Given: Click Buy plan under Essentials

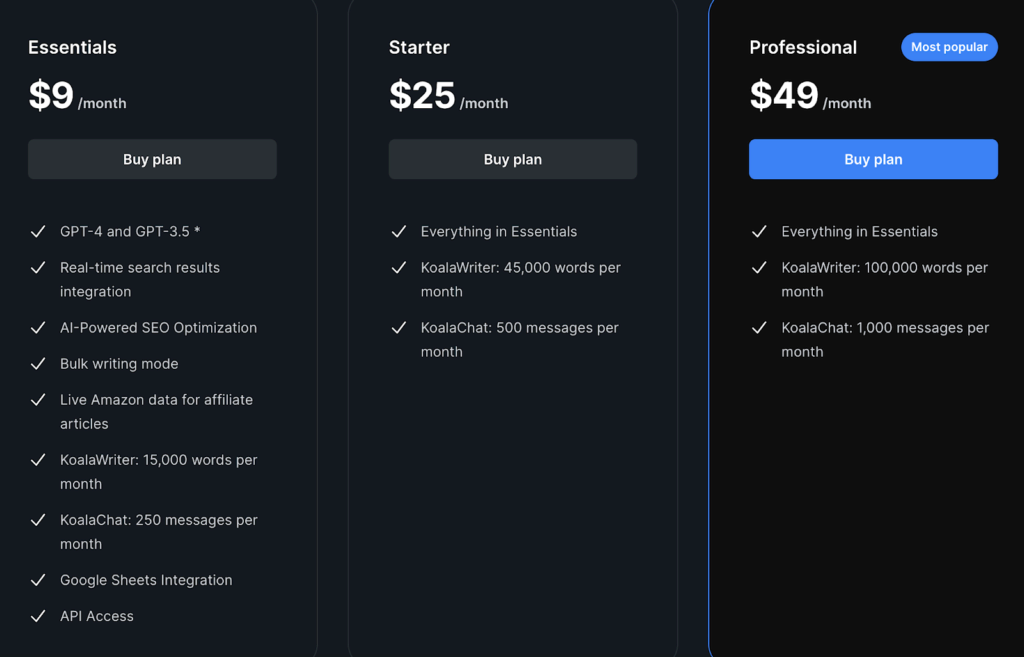Looking at the screenshot, I should [x=152, y=159].
